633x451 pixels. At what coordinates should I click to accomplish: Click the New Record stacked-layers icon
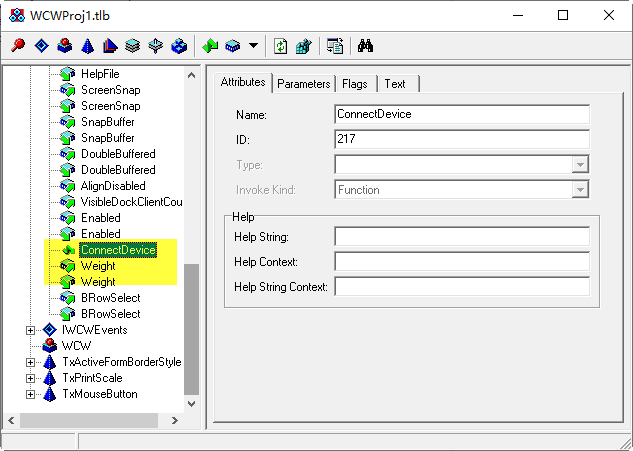click(132, 46)
